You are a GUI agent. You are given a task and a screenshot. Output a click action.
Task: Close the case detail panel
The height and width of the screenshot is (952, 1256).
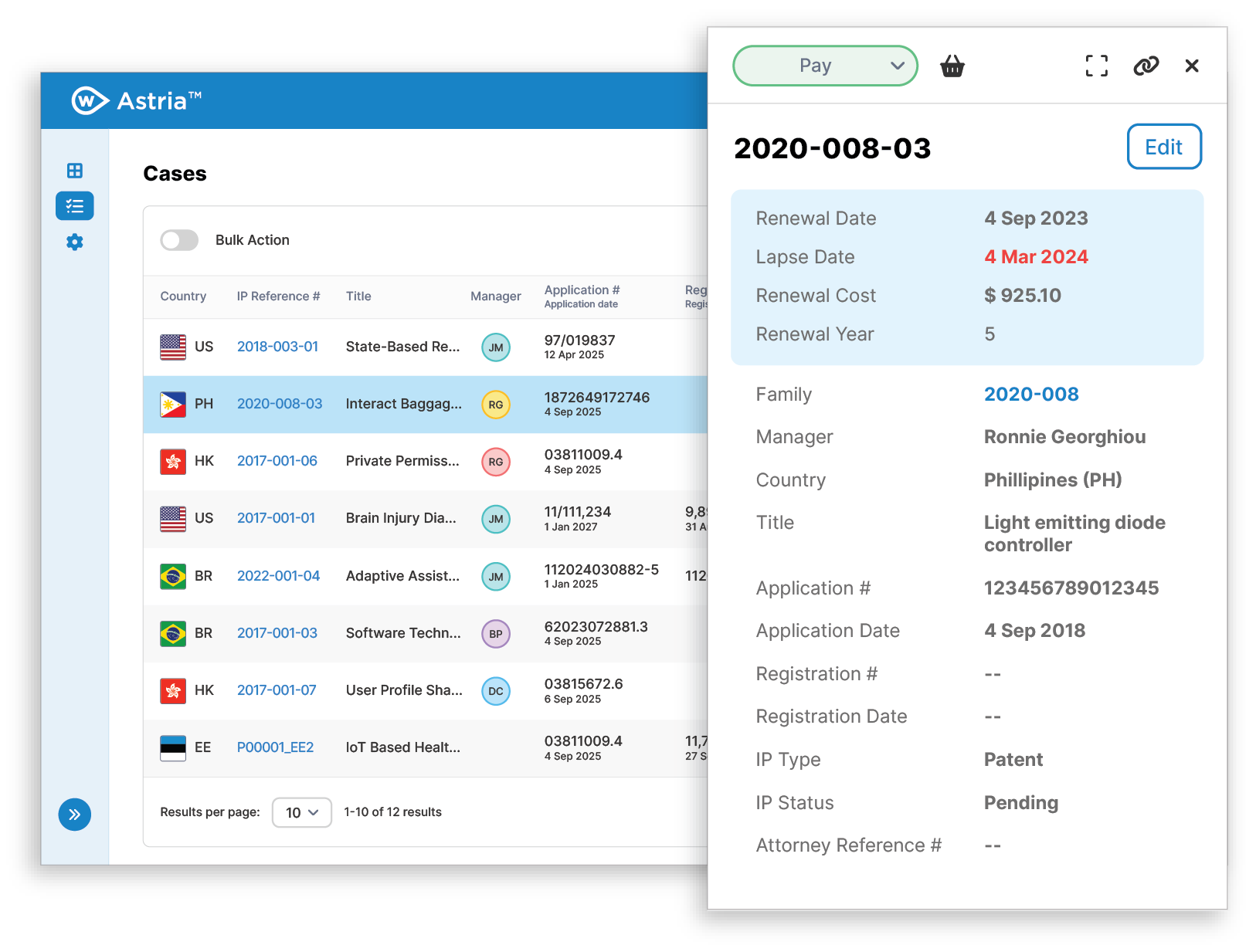tap(1191, 66)
